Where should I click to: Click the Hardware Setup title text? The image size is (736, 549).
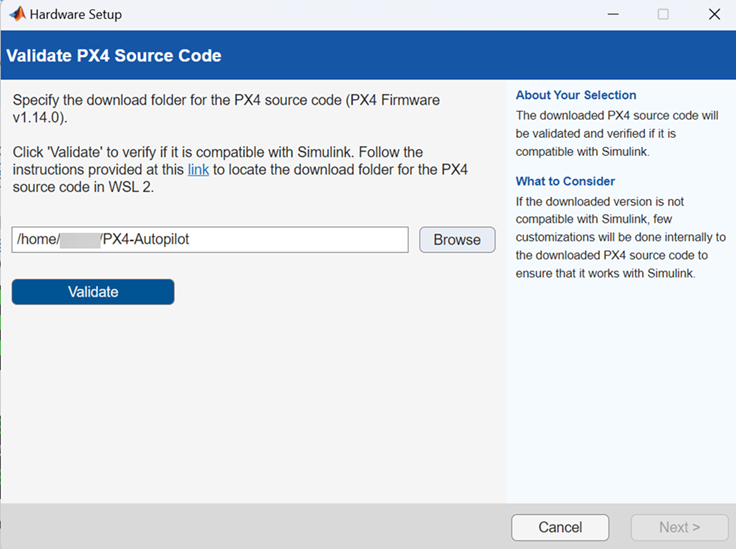76,15
